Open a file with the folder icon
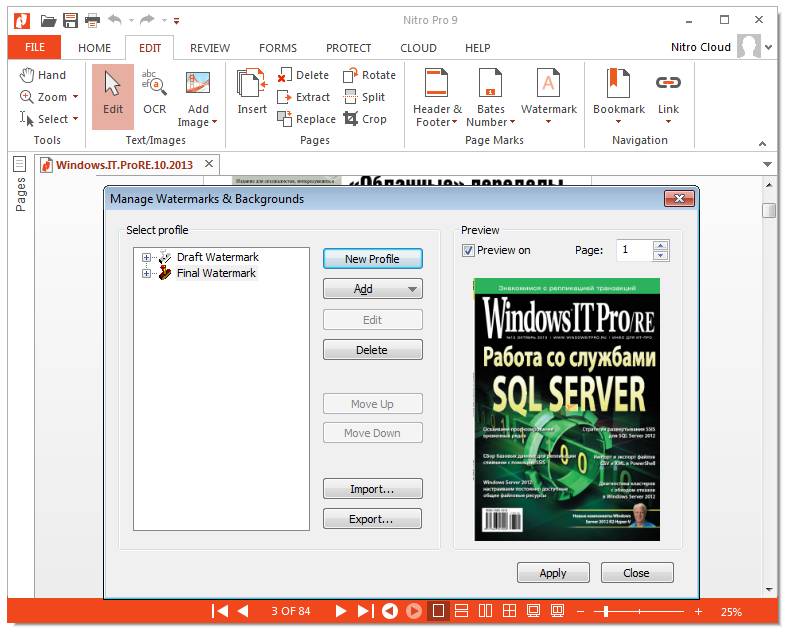The height and width of the screenshot is (635, 786). click(48, 21)
